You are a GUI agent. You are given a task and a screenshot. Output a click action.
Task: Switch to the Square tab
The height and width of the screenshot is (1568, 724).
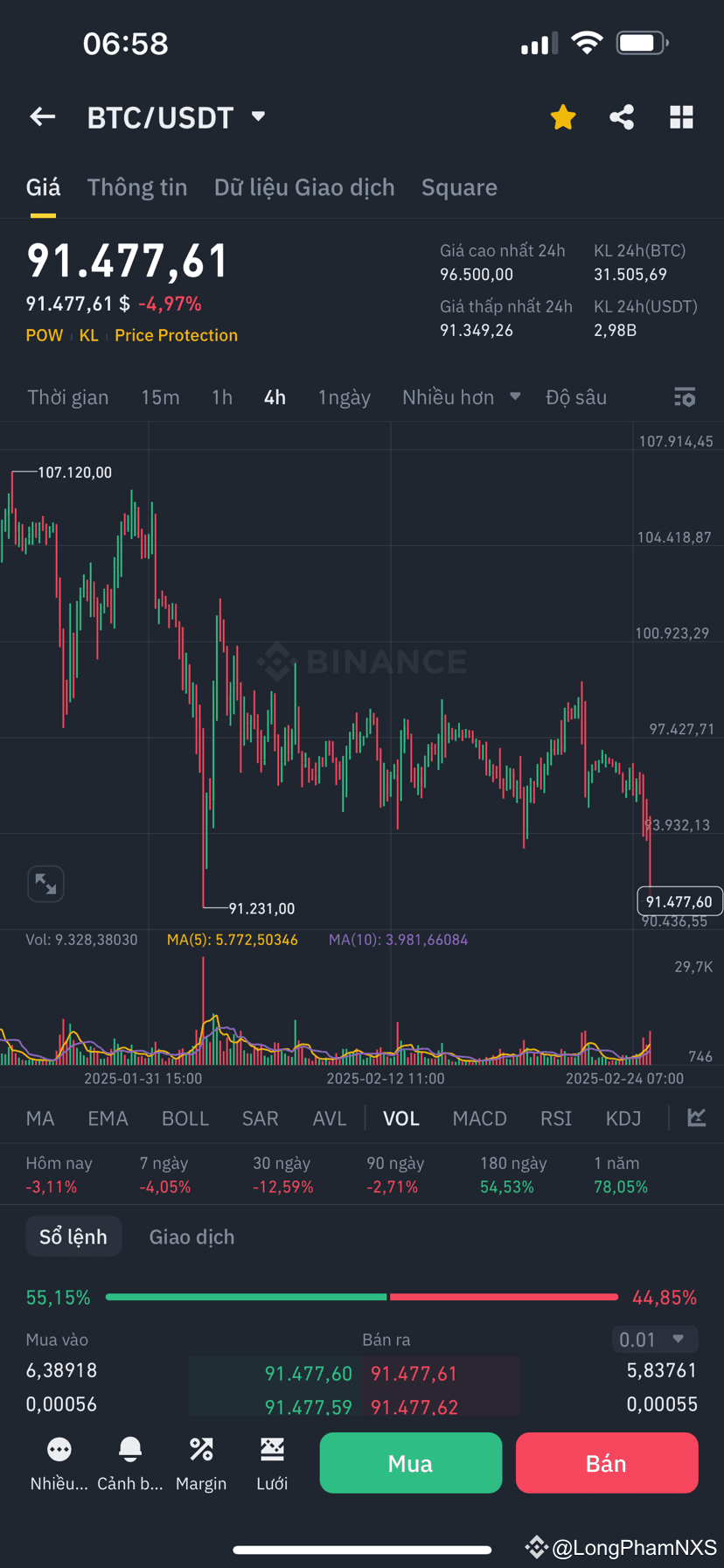(x=459, y=187)
